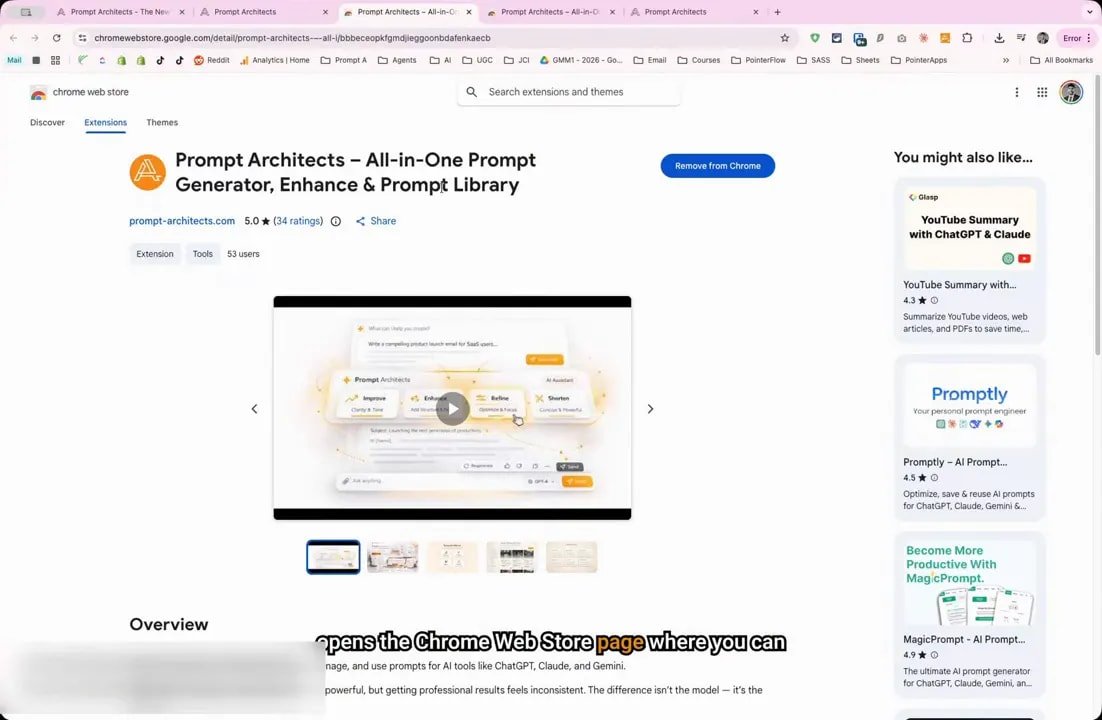Open GMM1 - 2026 Google Drive bookmark
The width and height of the screenshot is (1102, 720).
581,60
